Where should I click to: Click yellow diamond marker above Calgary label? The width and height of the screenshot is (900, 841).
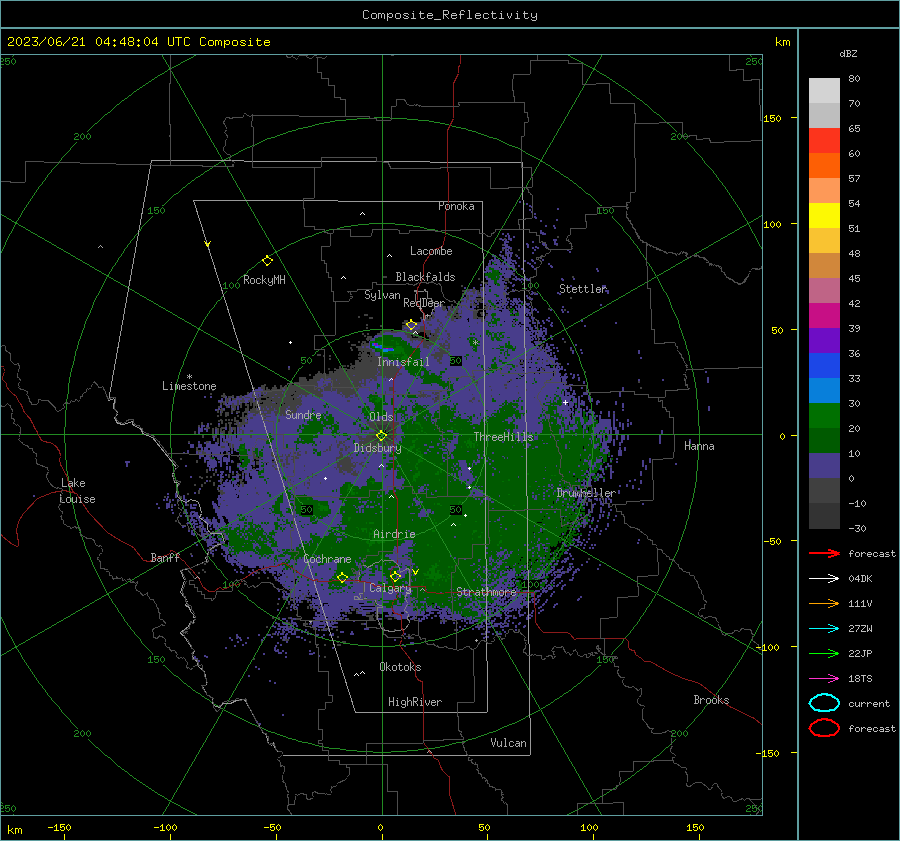tap(395, 576)
